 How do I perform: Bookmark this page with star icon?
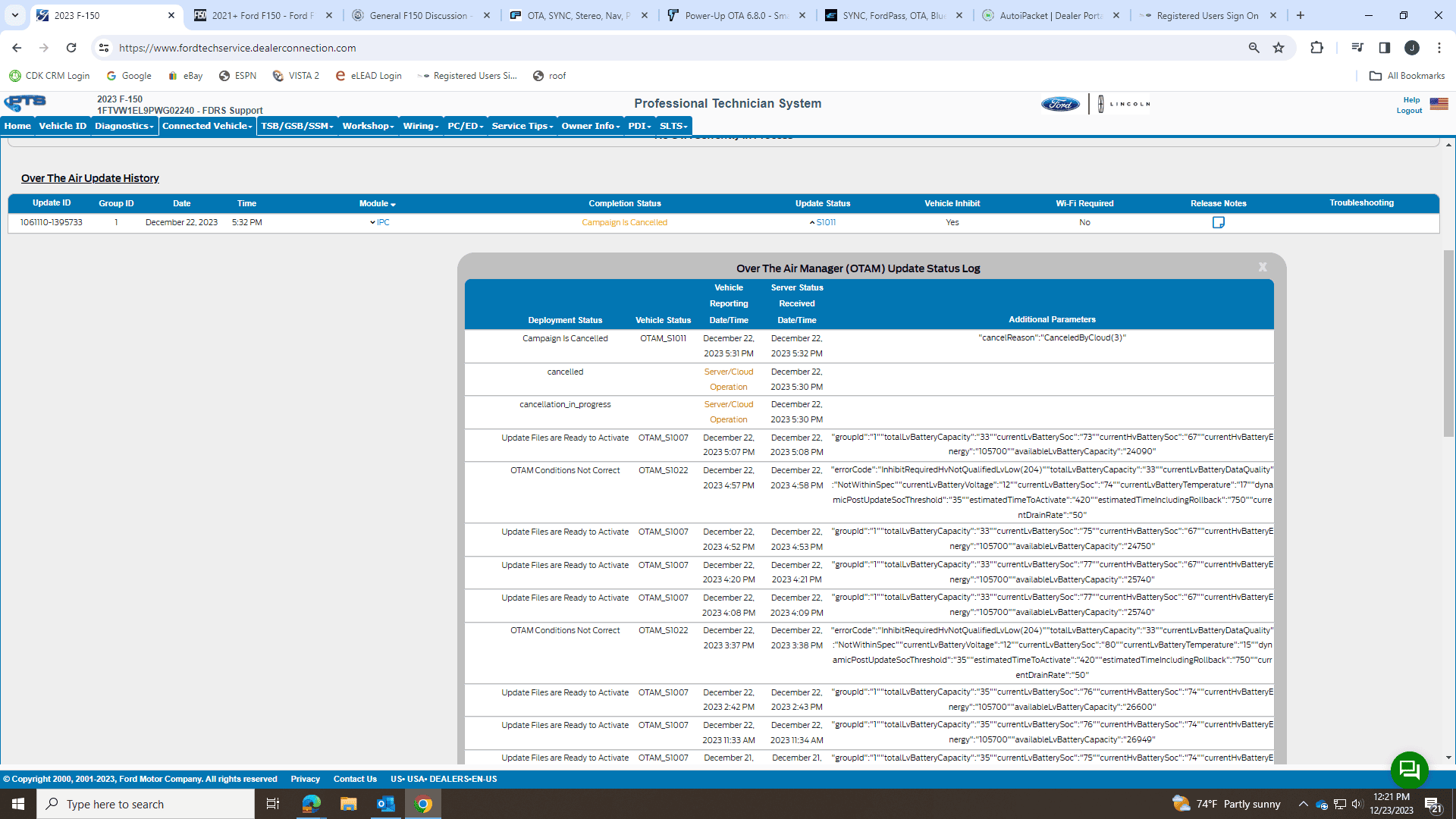coord(1279,48)
